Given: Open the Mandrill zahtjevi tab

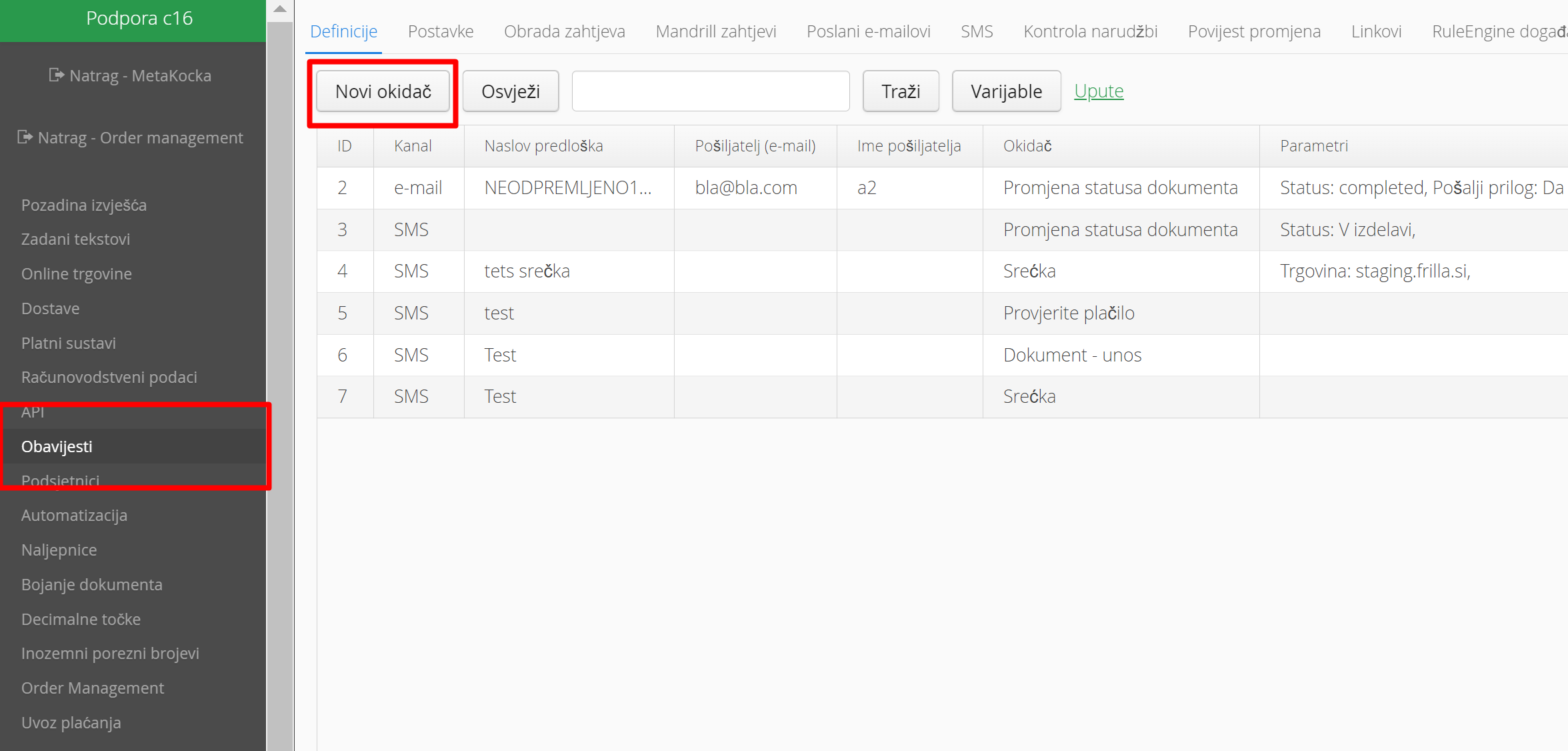Looking at the screenshot, I should click(715, 31).
